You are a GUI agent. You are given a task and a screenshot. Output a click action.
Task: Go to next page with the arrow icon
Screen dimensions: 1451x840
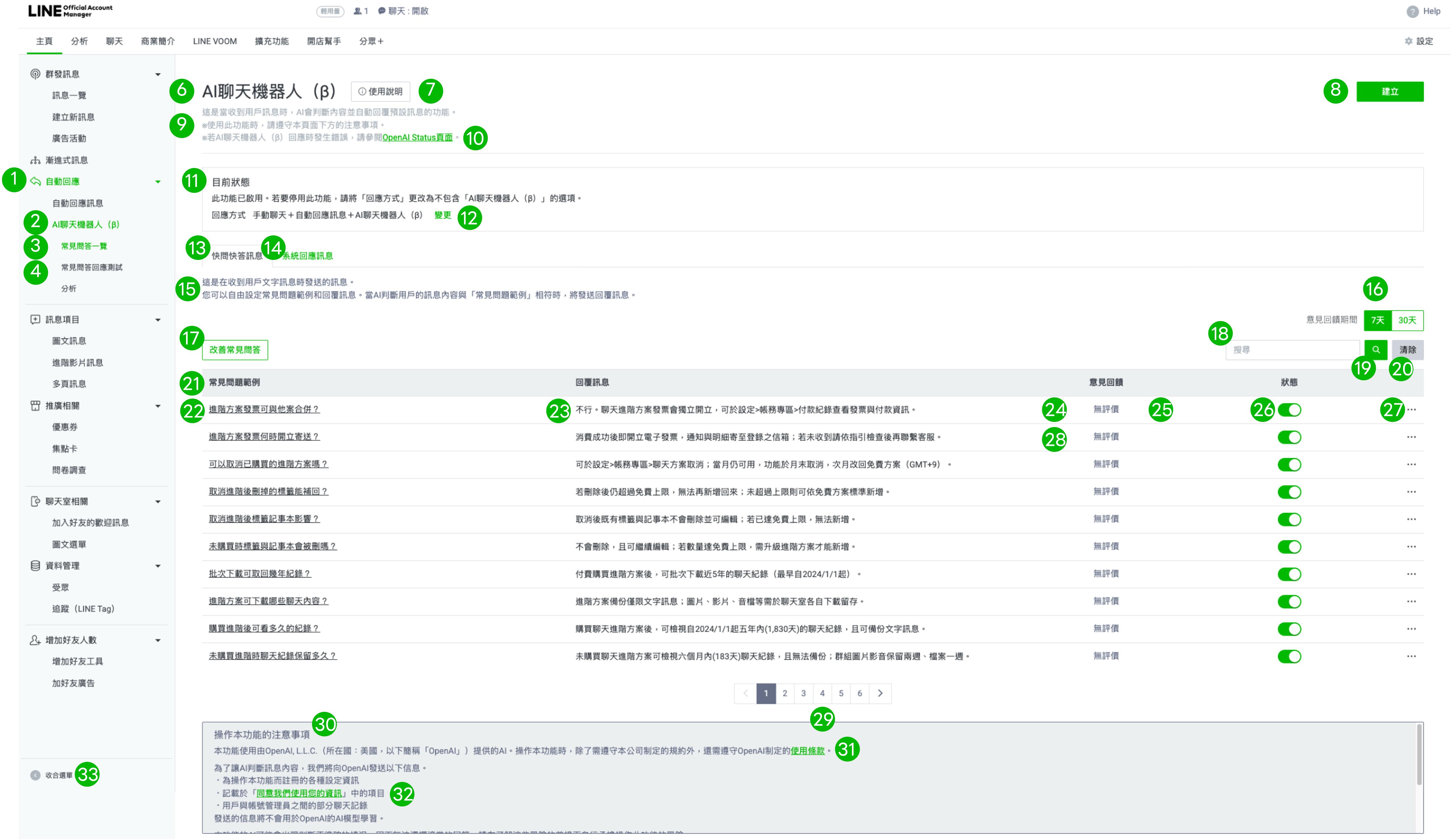880,693
